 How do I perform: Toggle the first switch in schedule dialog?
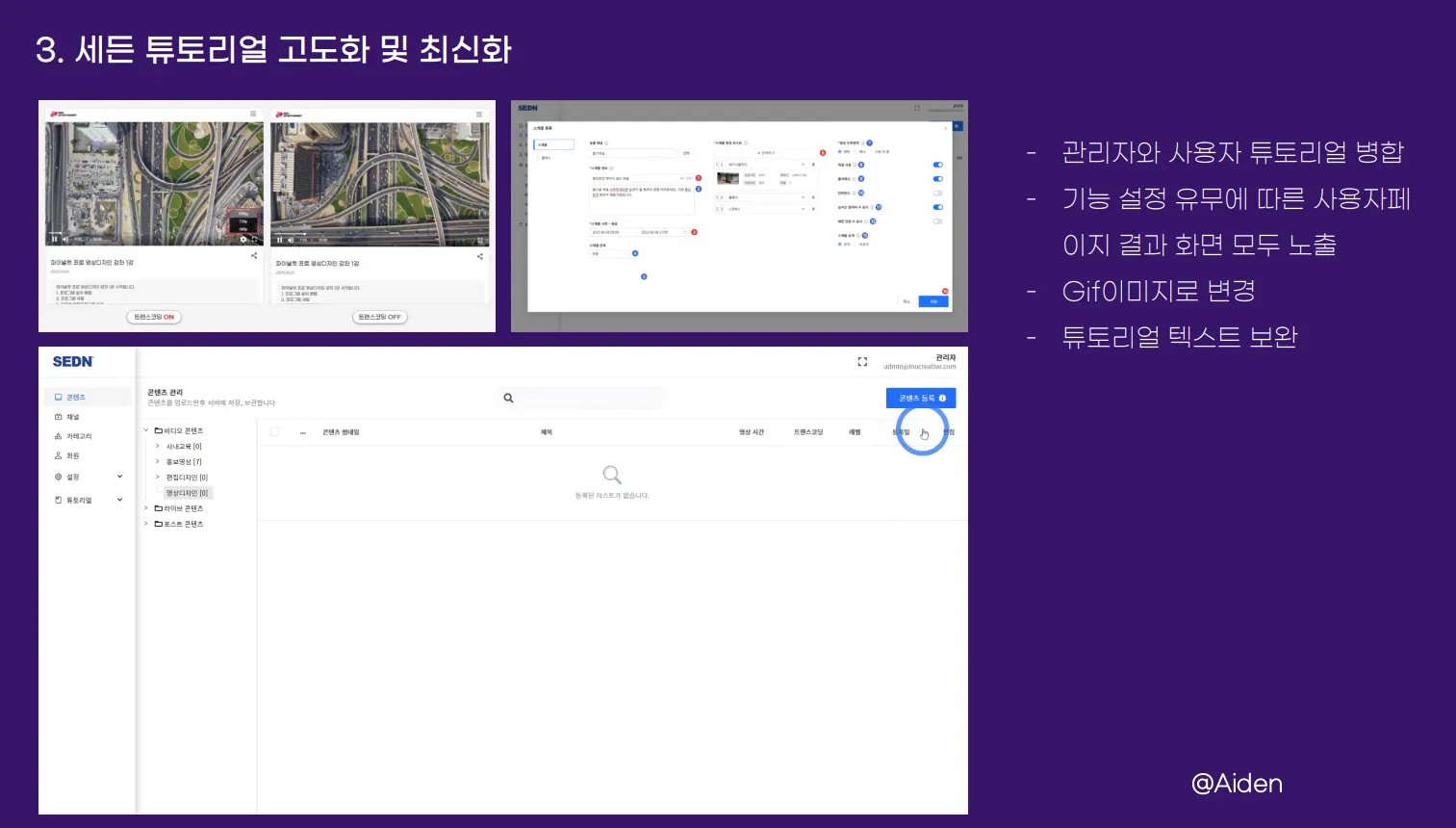pyautogui.click(x=938, y=165)
